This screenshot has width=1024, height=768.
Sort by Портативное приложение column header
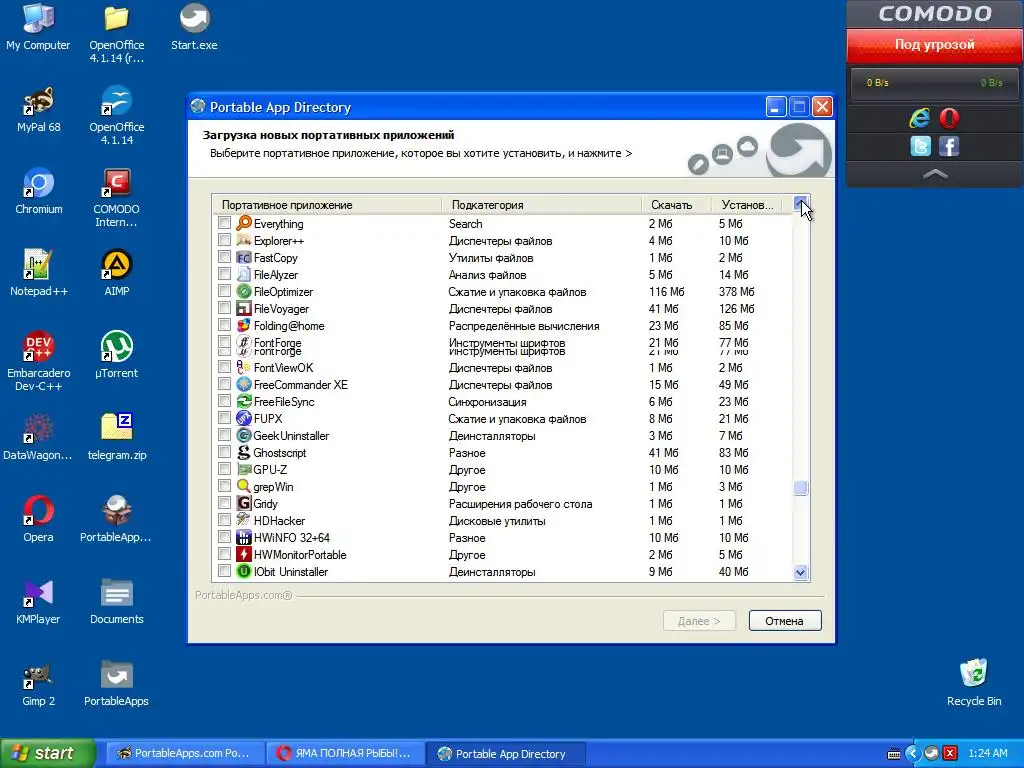327,204
